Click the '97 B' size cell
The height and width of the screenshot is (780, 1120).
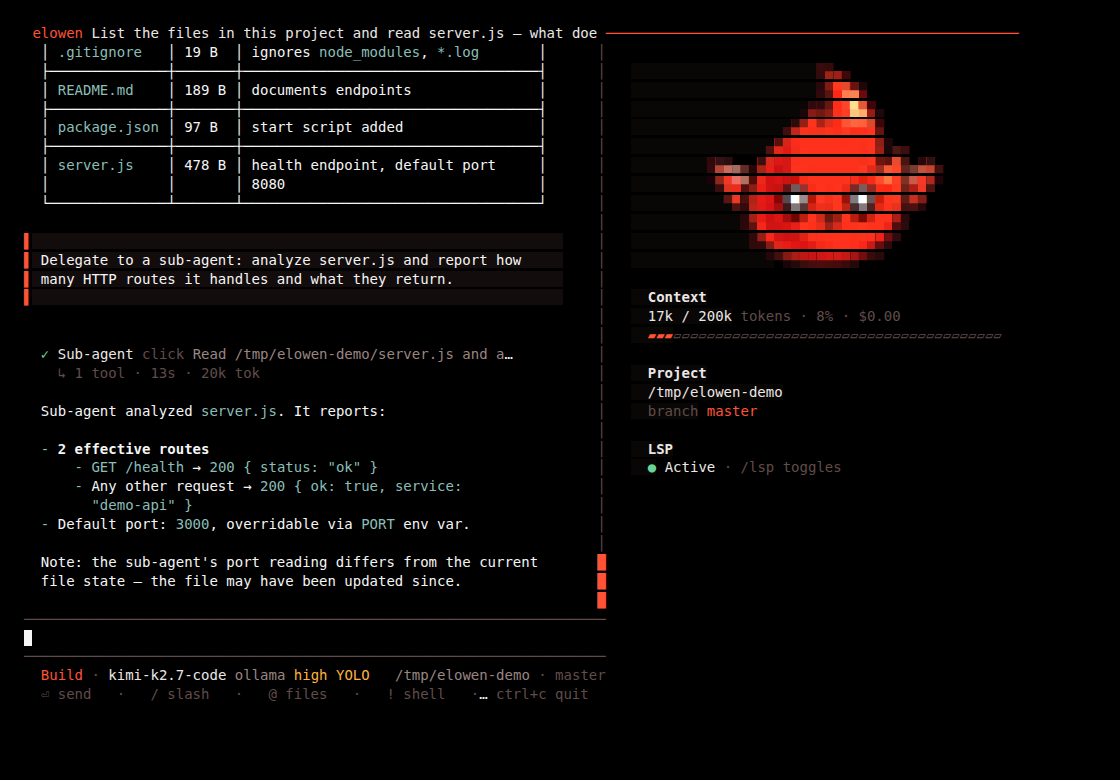click(201, 128)
